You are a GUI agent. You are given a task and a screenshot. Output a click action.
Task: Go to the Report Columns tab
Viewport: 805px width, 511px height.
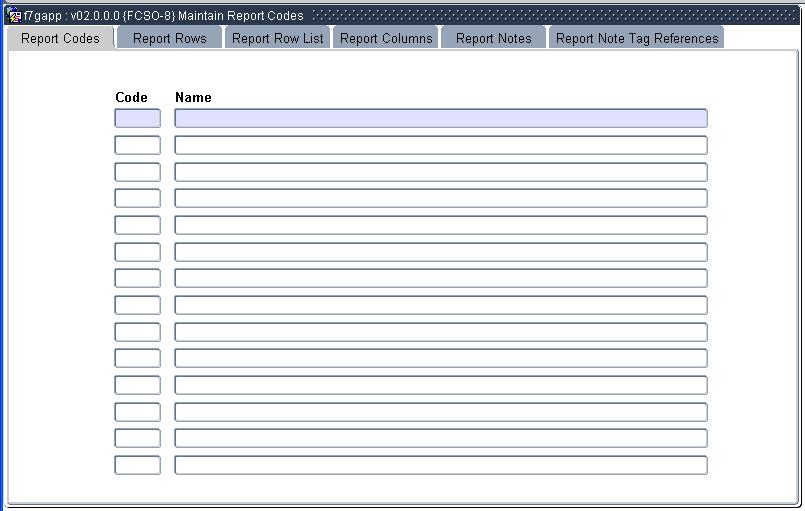[386, 38]
